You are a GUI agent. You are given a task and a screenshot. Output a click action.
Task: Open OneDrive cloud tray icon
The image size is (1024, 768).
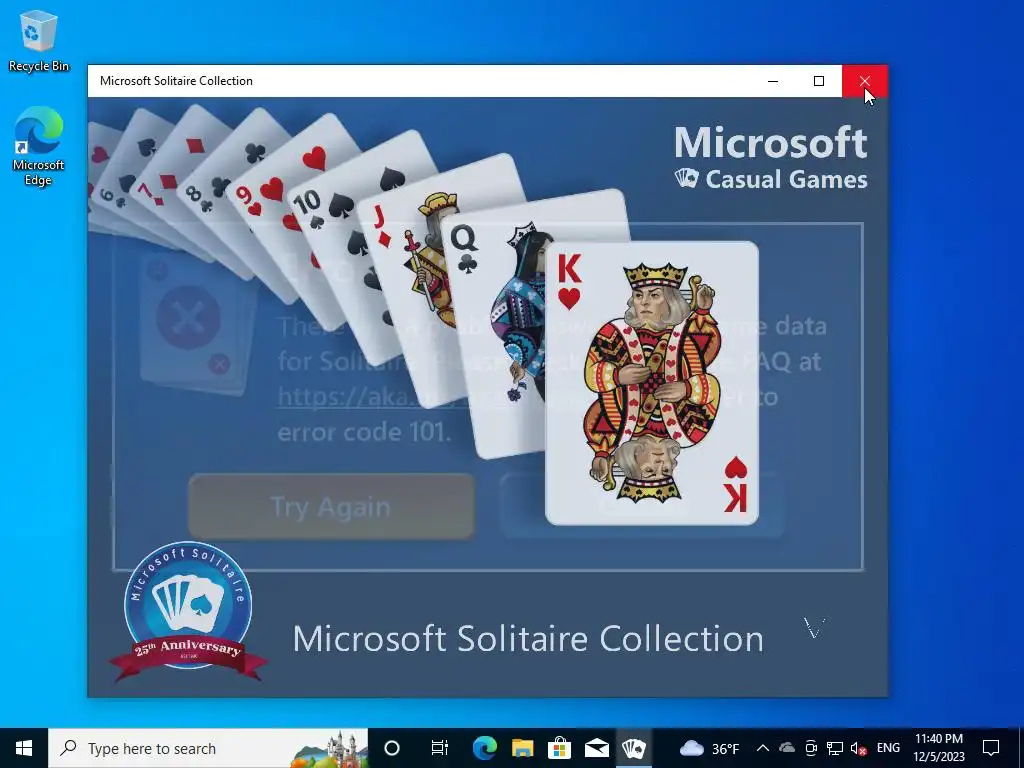click(787, 748)
